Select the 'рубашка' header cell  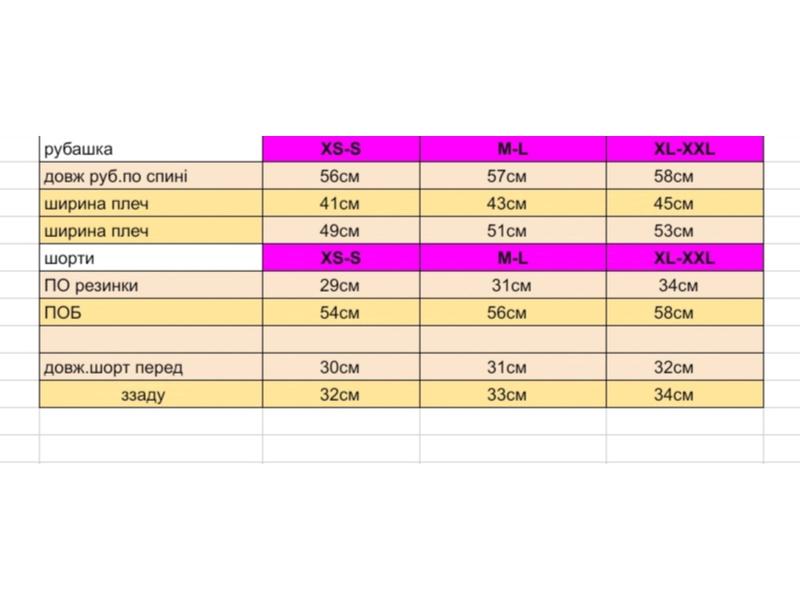coord(151,149)
